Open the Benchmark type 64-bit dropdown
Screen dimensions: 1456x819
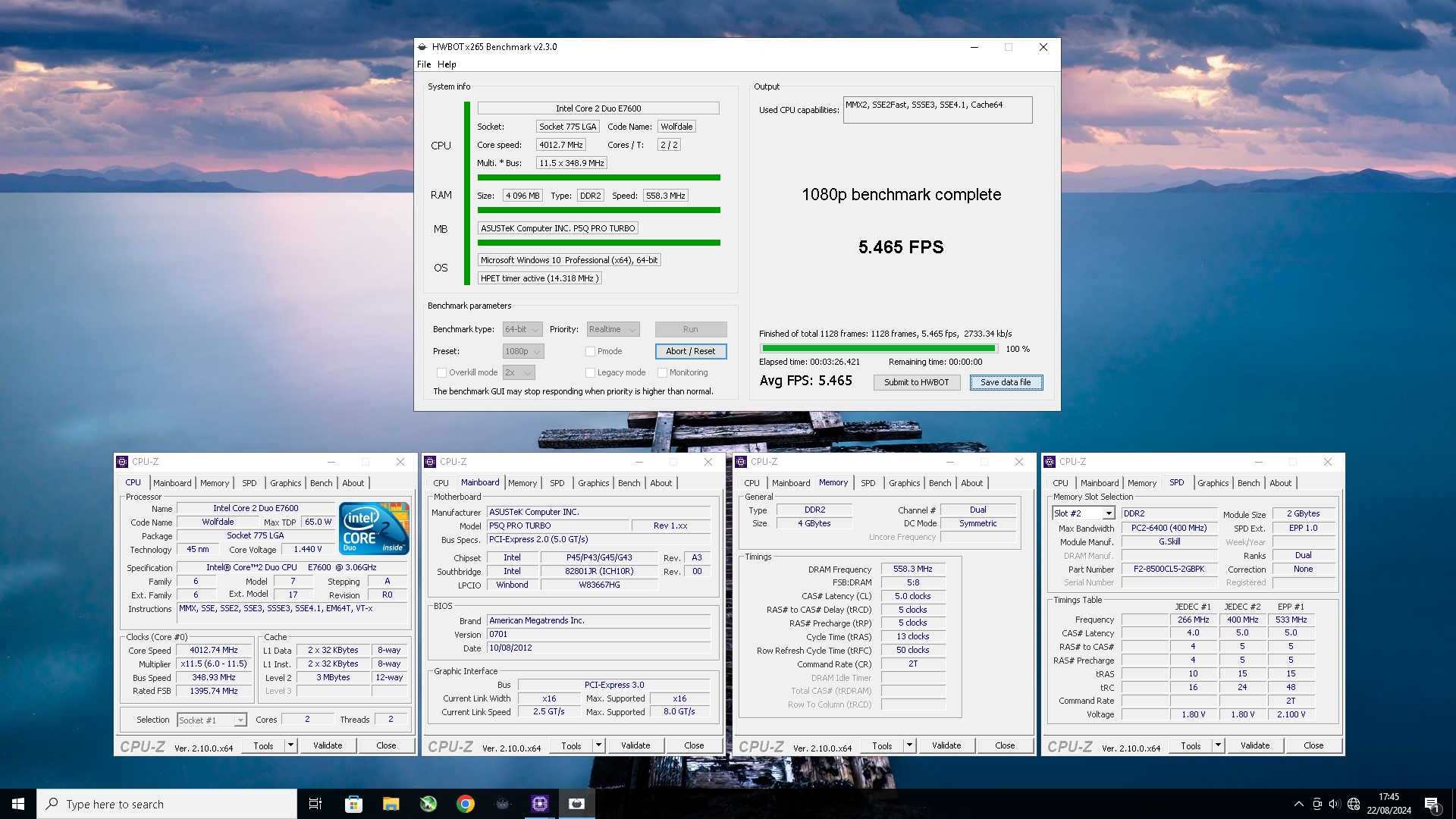[x=522, y=329]
